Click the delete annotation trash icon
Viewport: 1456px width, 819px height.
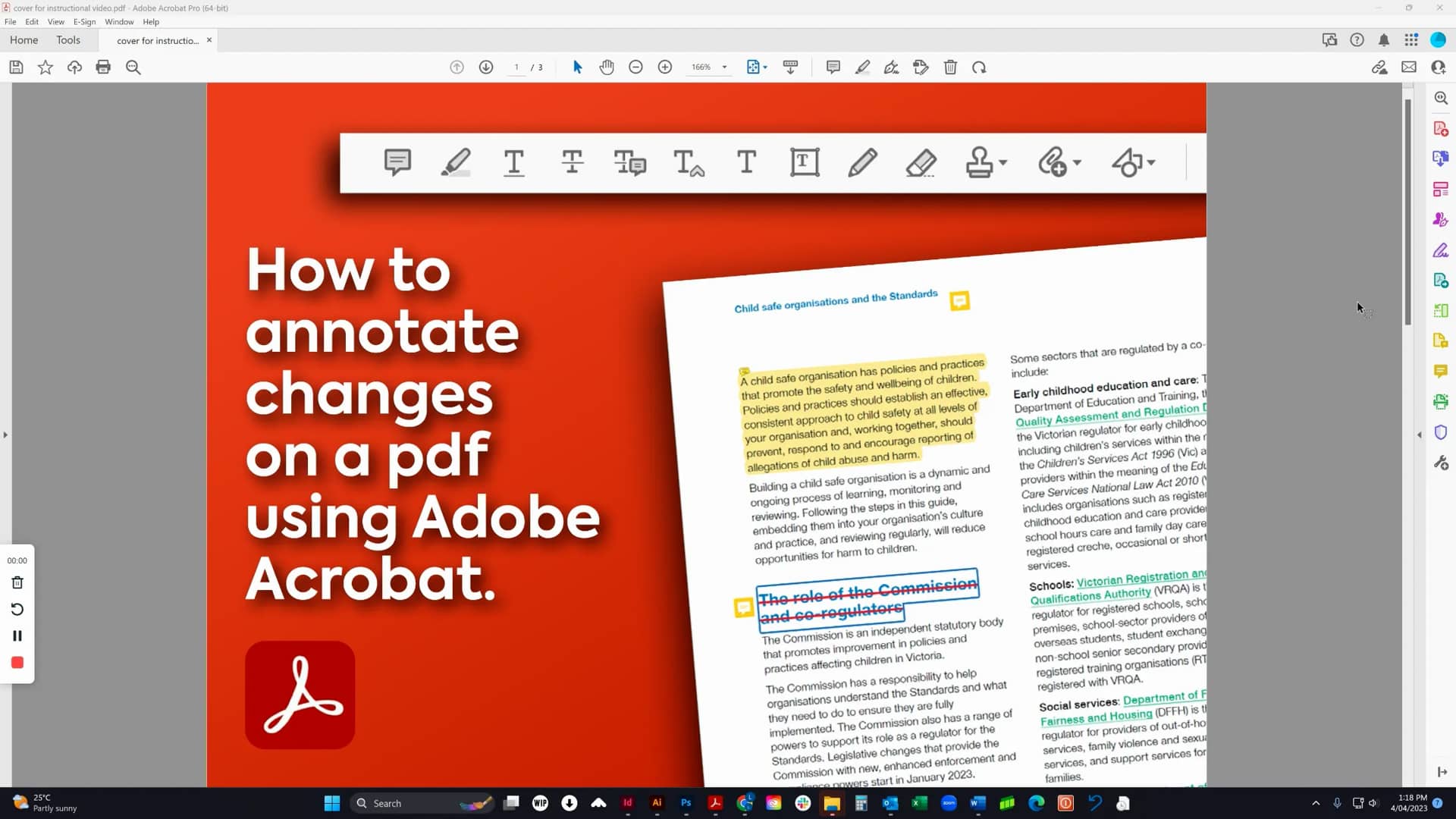coord(950,67)
